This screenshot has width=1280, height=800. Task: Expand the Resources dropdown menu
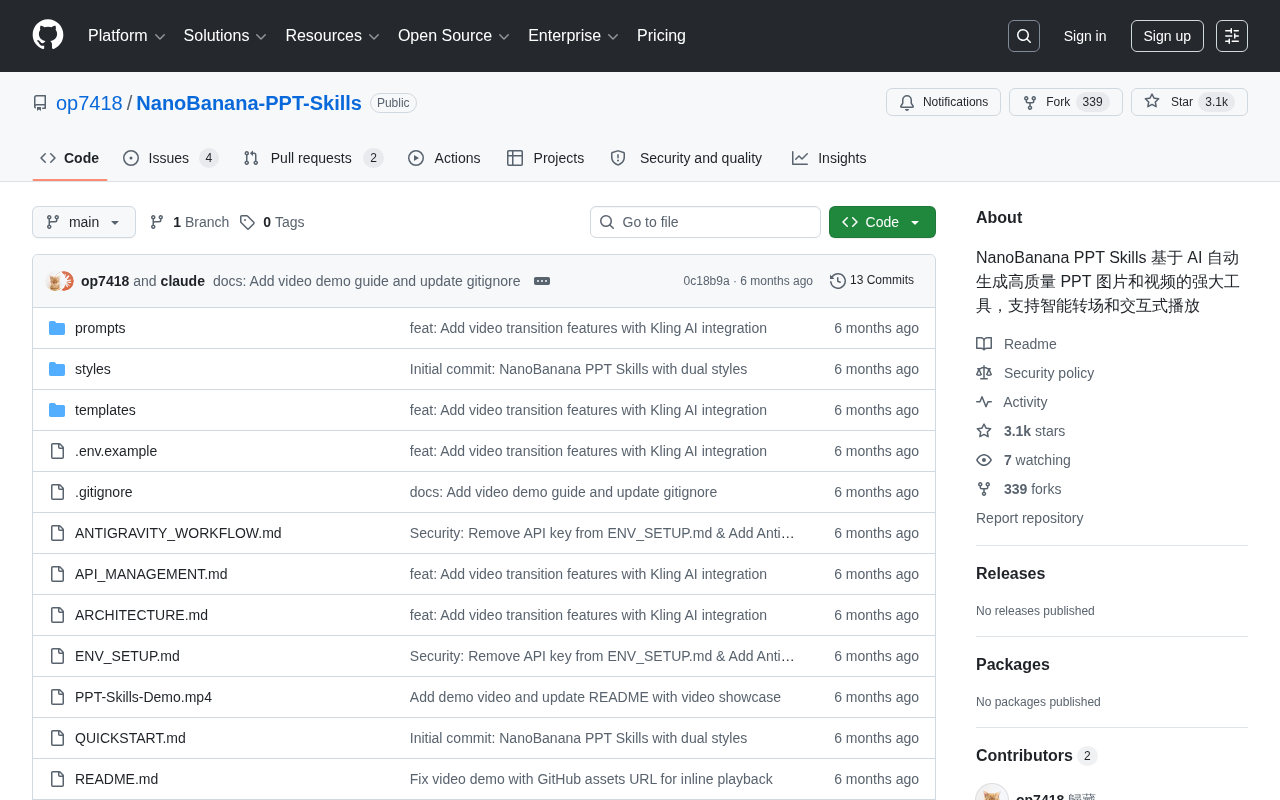[x=332, y=36]
